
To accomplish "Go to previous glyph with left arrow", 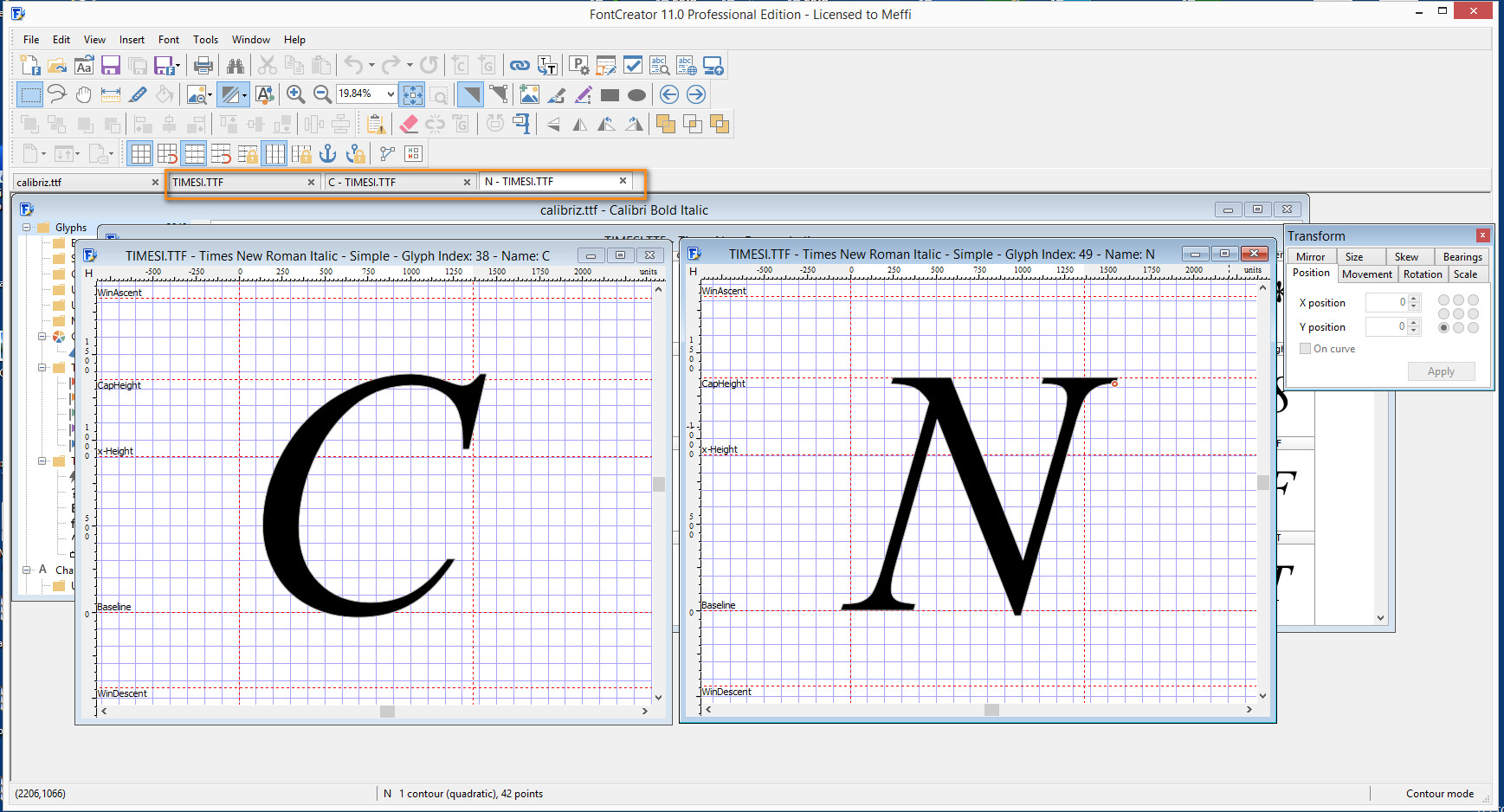I will [668, 94].
